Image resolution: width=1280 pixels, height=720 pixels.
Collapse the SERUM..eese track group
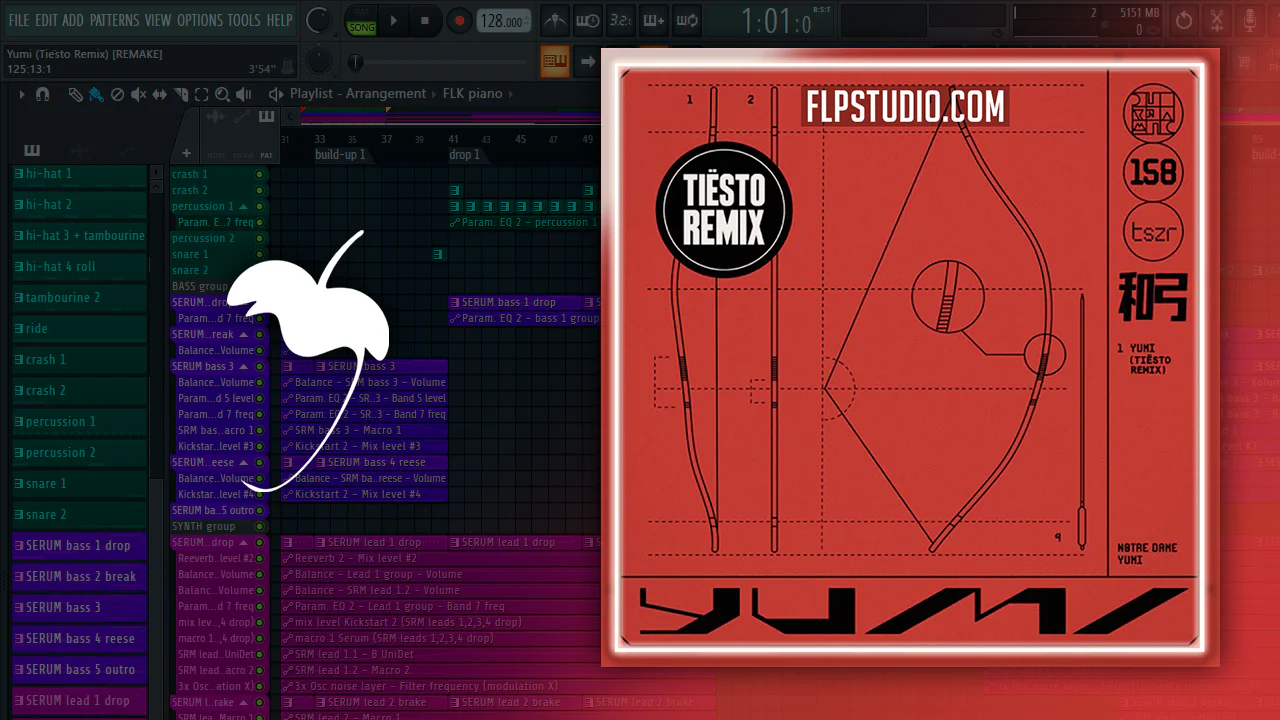[x=244, y=462]
